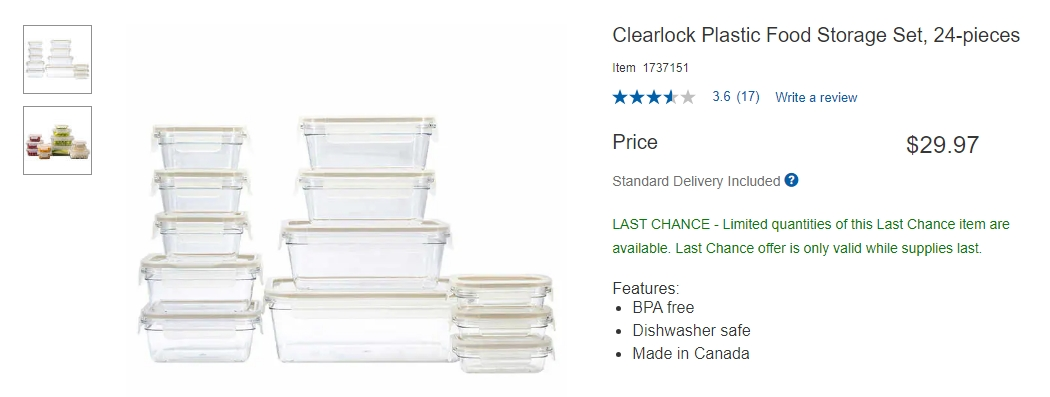
Task: Click the main product image of containers
Action: pyautogui.click(x=348, y=241)
